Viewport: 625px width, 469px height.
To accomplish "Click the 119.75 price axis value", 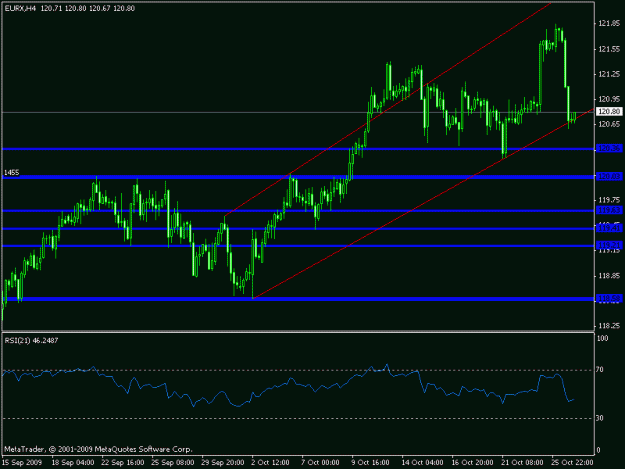I will (x=609, y=200).
